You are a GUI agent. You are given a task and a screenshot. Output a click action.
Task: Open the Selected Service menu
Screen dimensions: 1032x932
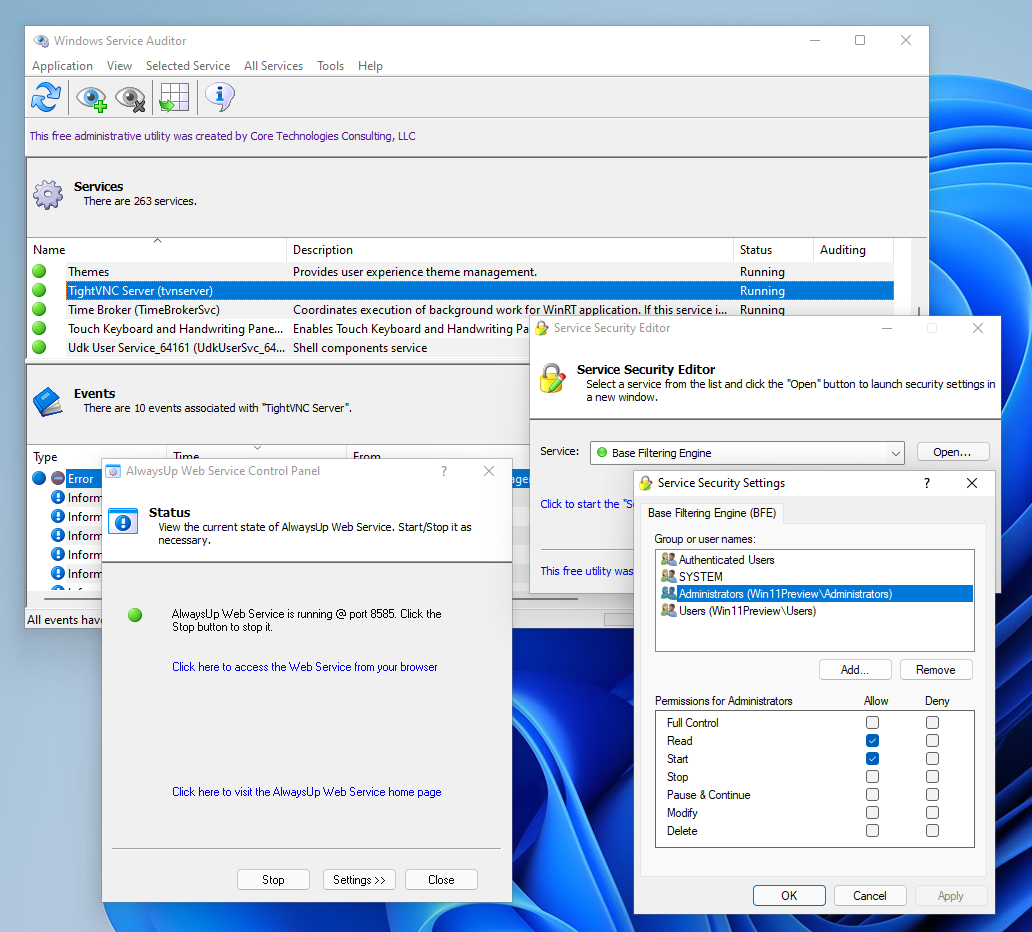[x=188, y=66]
